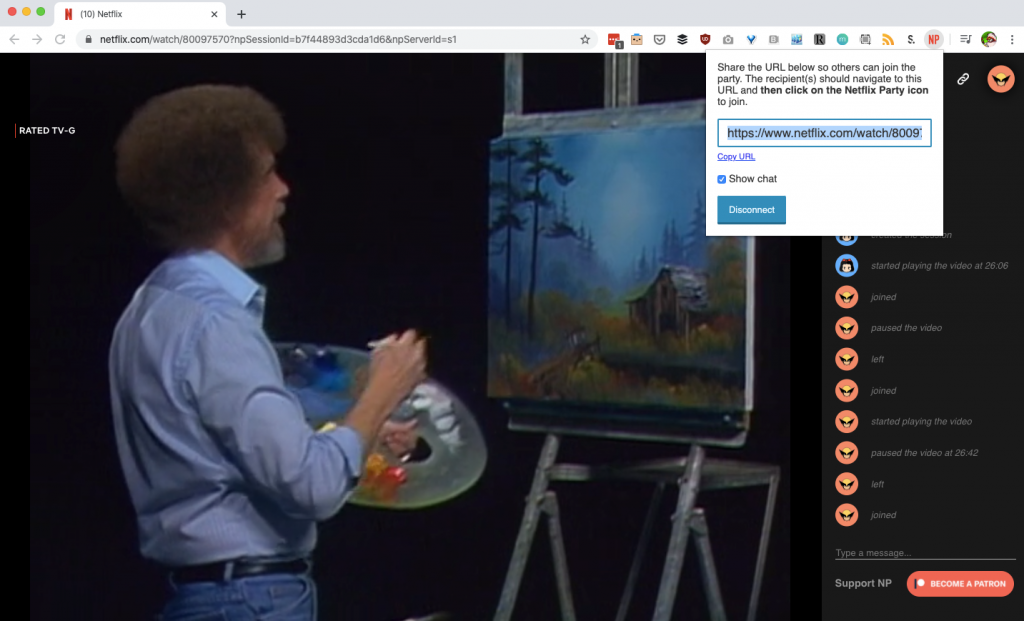Screen dimensions: 1024x621
Task: Click the Type a message box
Action: point(925,553)
